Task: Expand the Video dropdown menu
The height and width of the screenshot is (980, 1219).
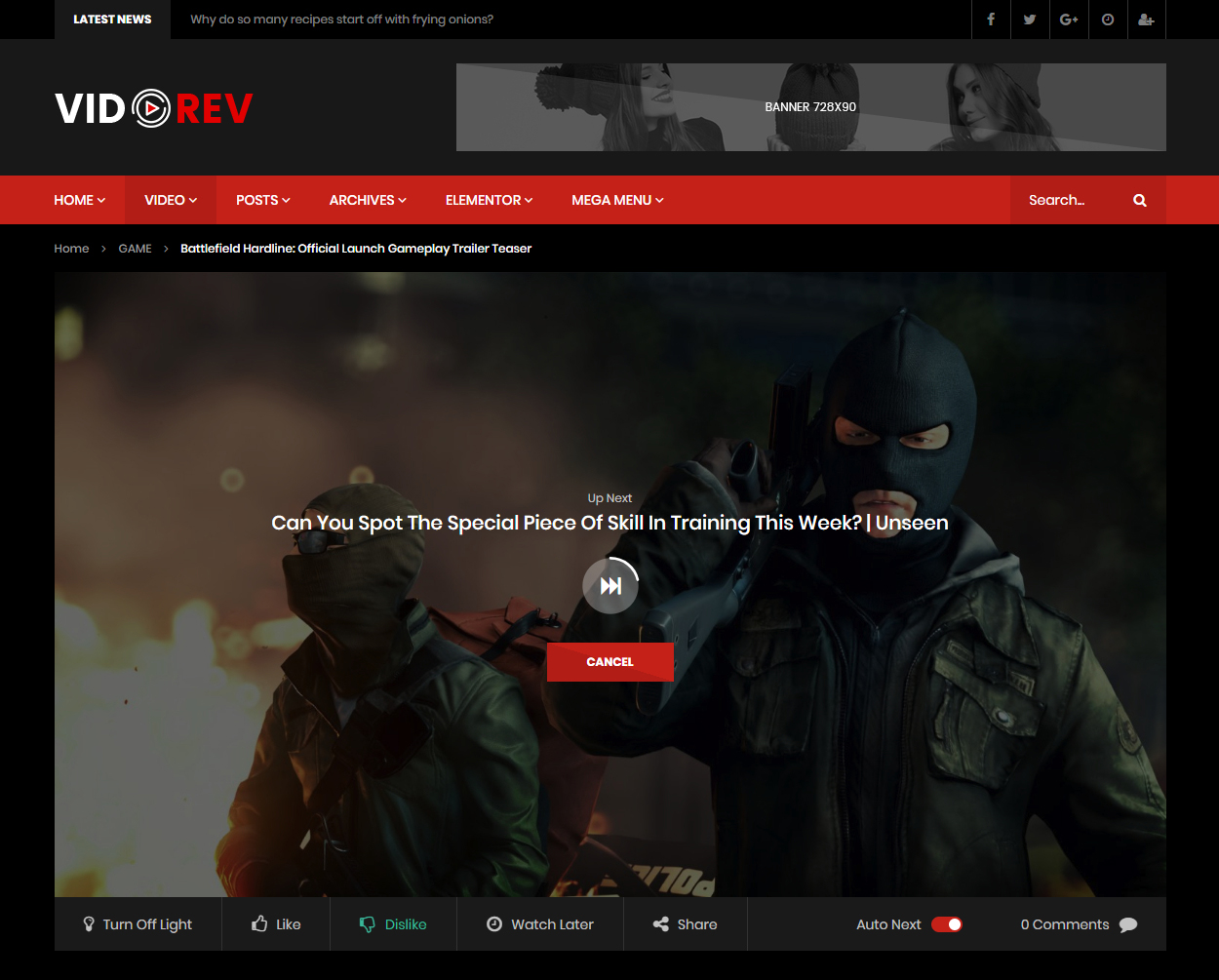Action: coord(171,200)
